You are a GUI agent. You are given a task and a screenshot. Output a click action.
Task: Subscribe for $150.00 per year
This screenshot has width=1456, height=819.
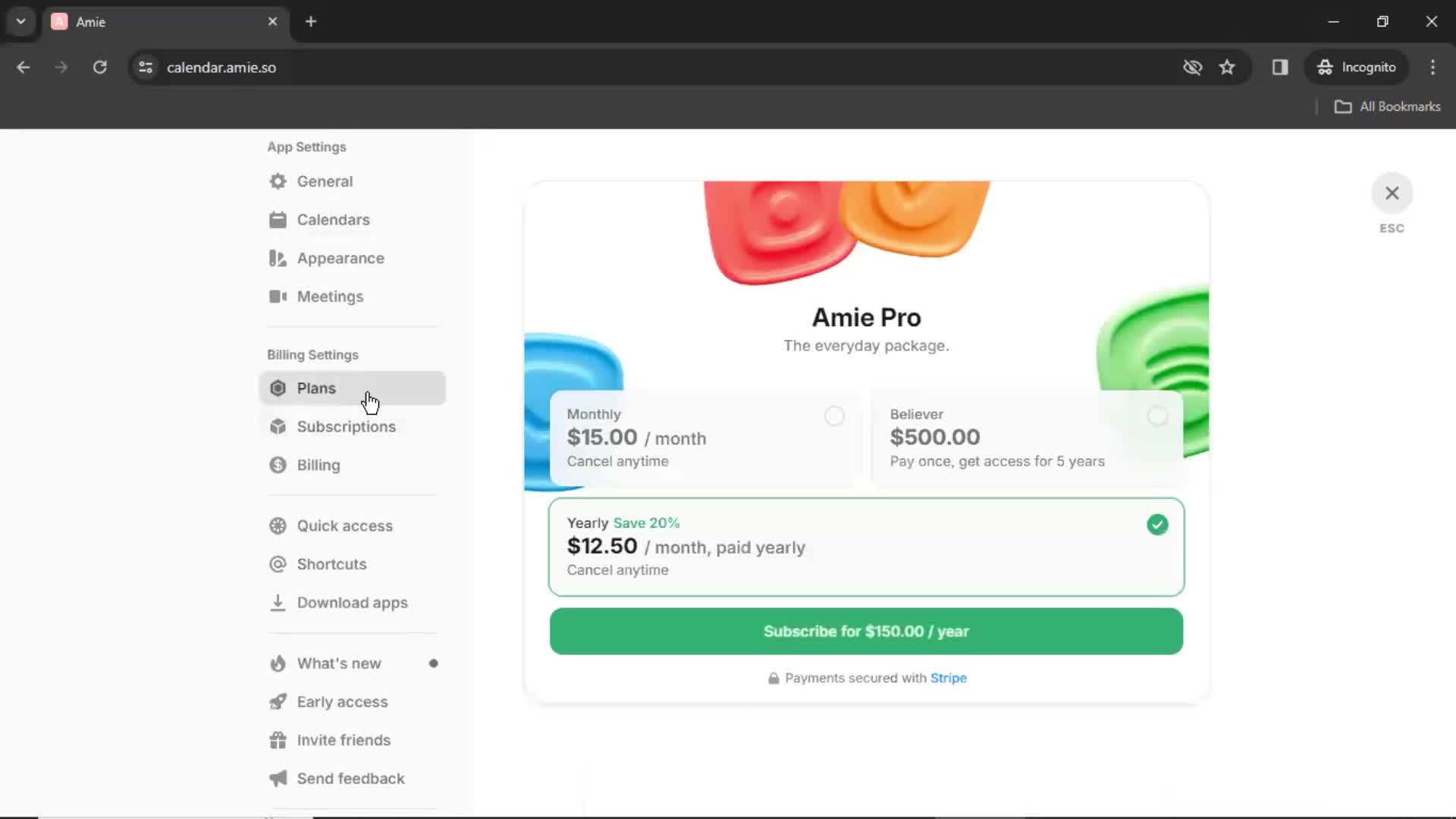point(866,631)
